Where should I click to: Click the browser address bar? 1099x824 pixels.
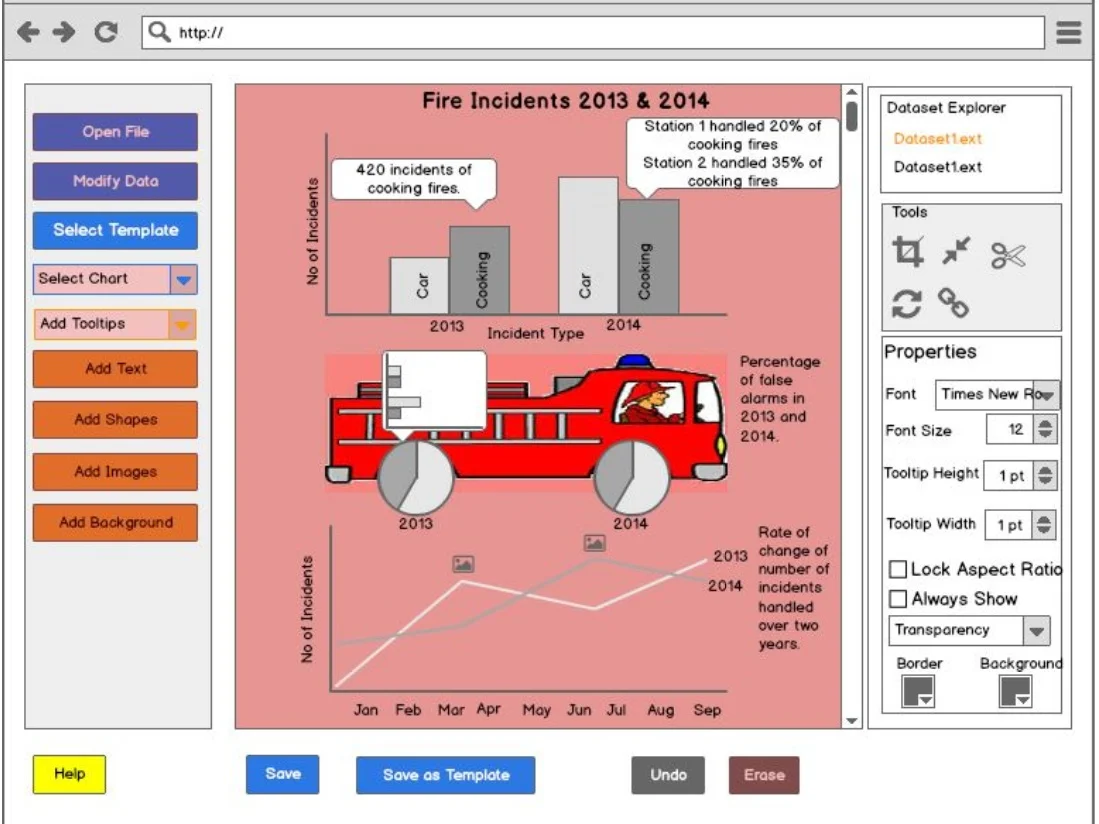point(593,32)
